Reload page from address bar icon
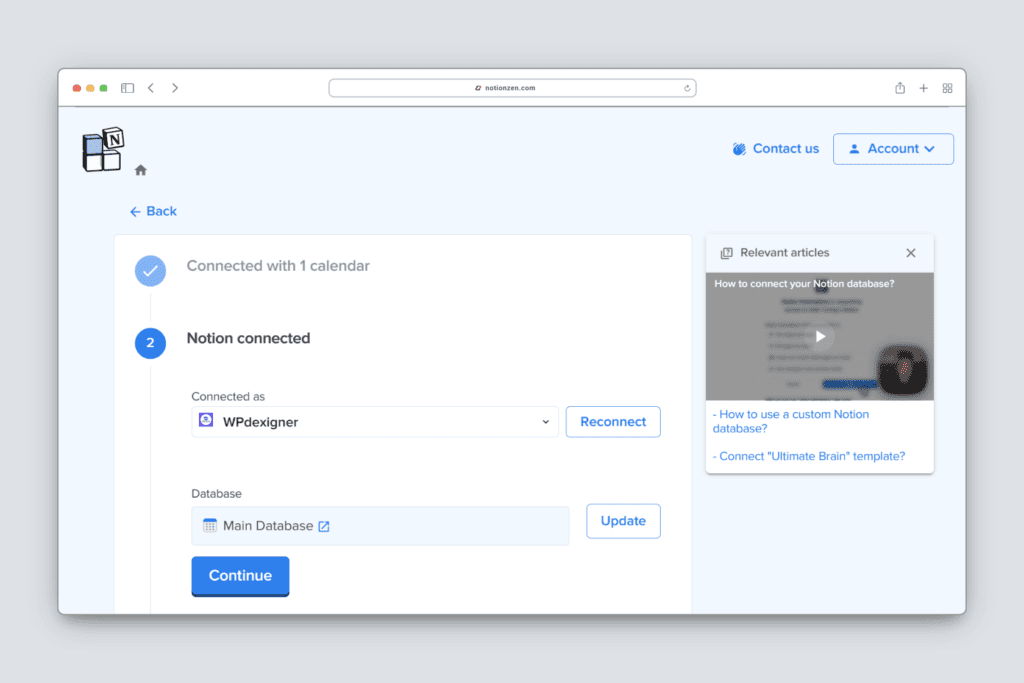 pyautogui.click(x=686, y=88)
